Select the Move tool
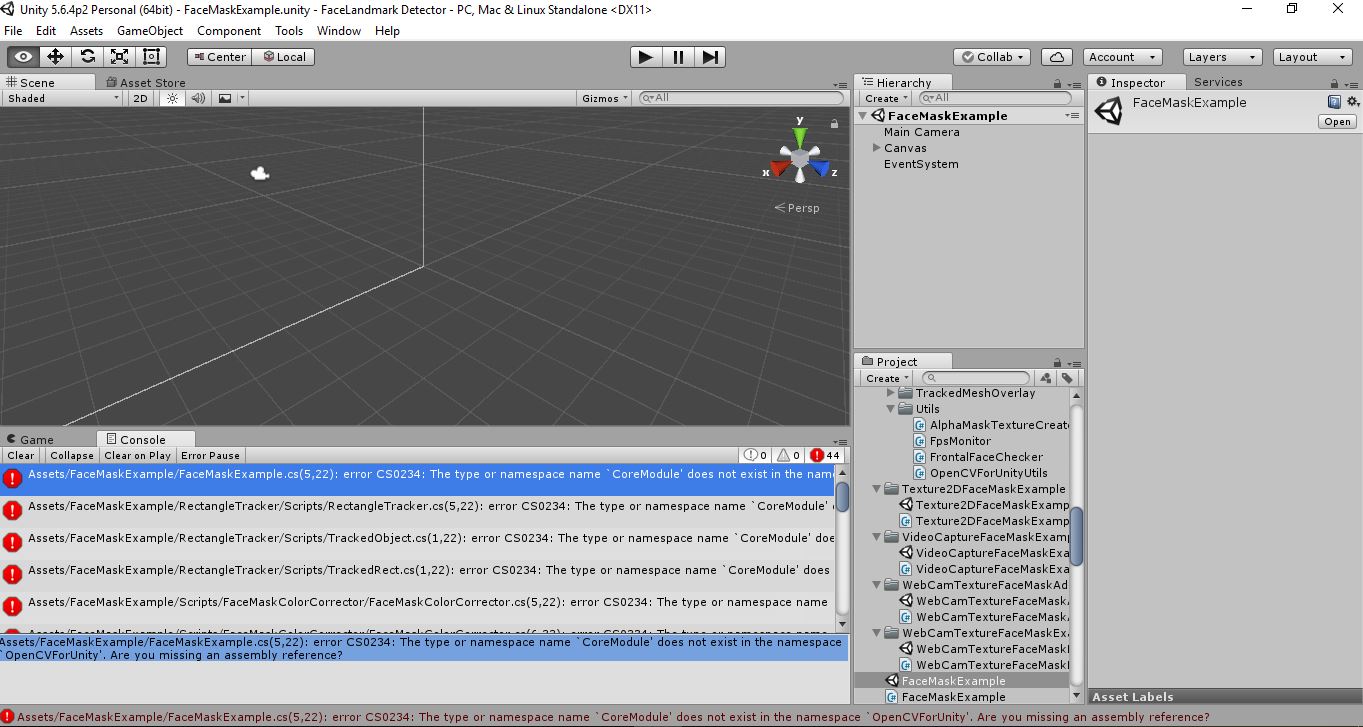 [56, 57]
